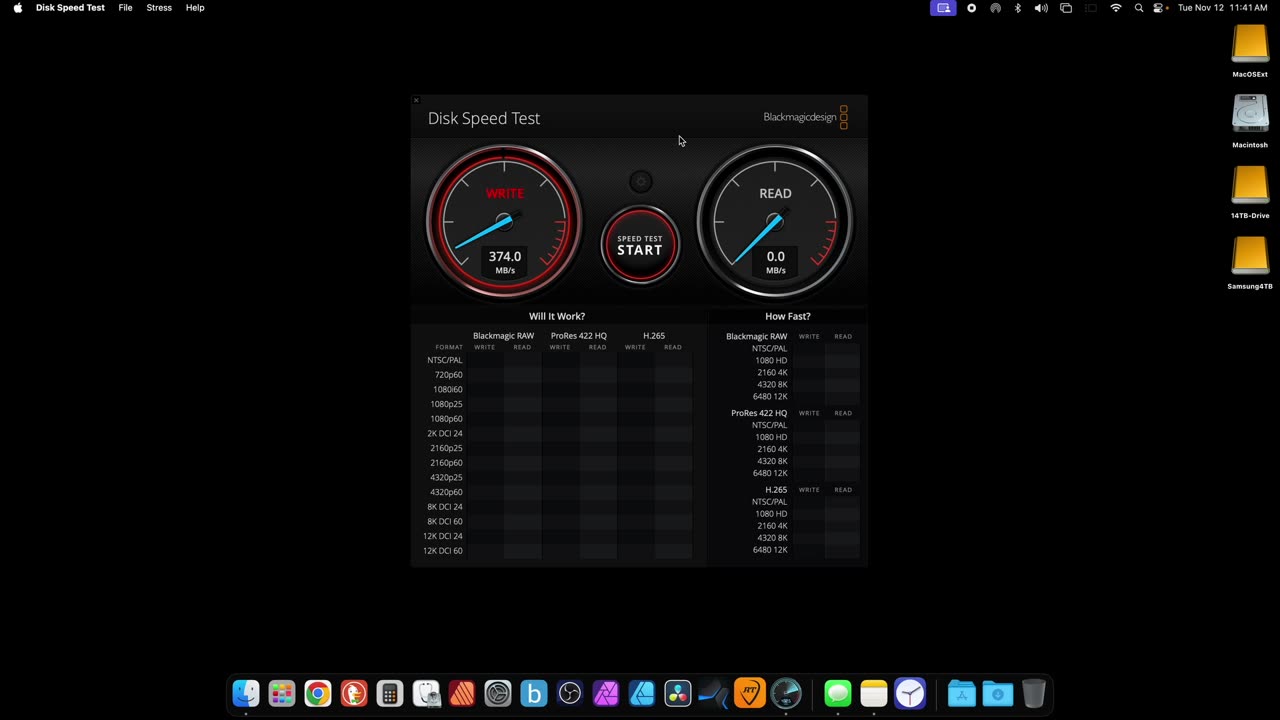Open the clock app in the Dock
This screenshot has height=720, width=1280.
pos(910,693)
